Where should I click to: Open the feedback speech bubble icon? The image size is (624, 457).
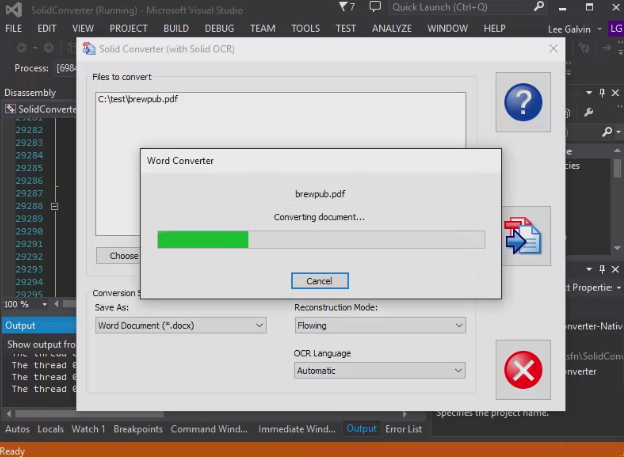(375, 7)
